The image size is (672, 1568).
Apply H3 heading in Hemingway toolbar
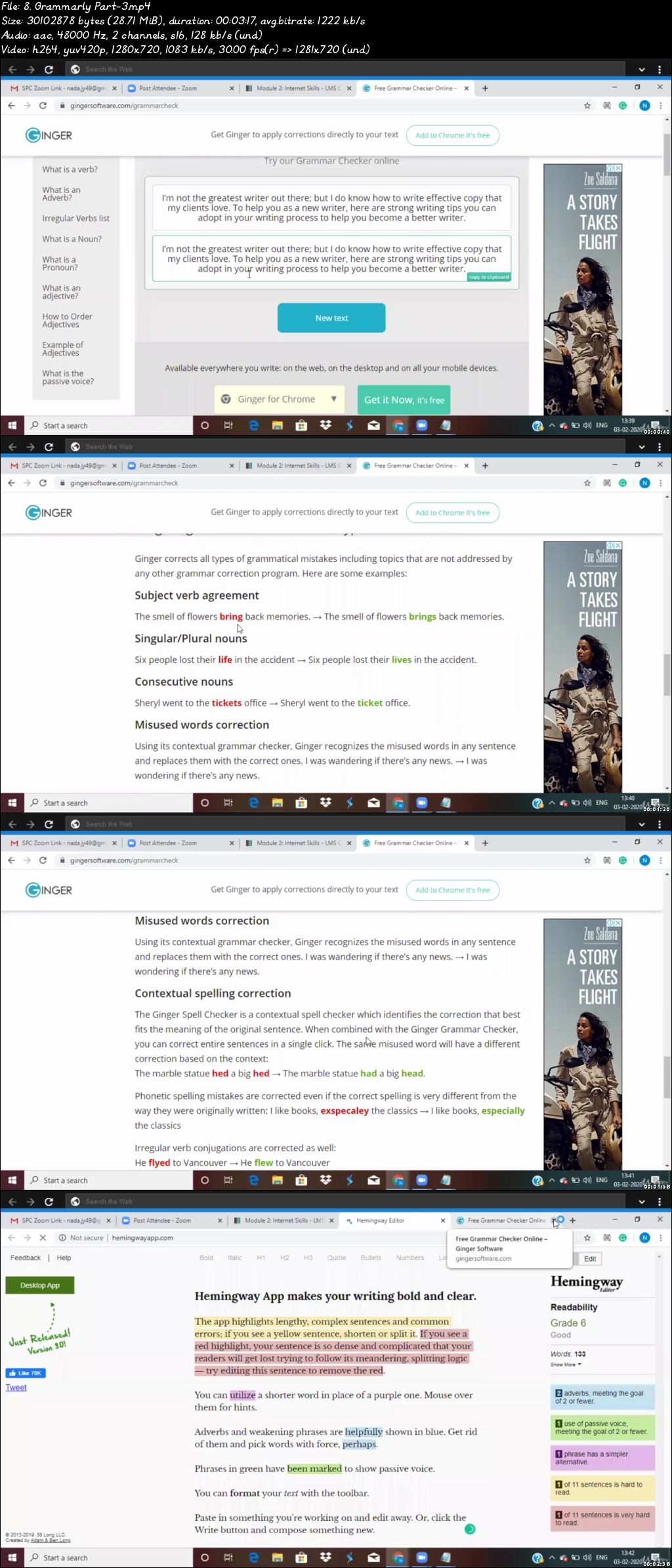(308, 1258)
